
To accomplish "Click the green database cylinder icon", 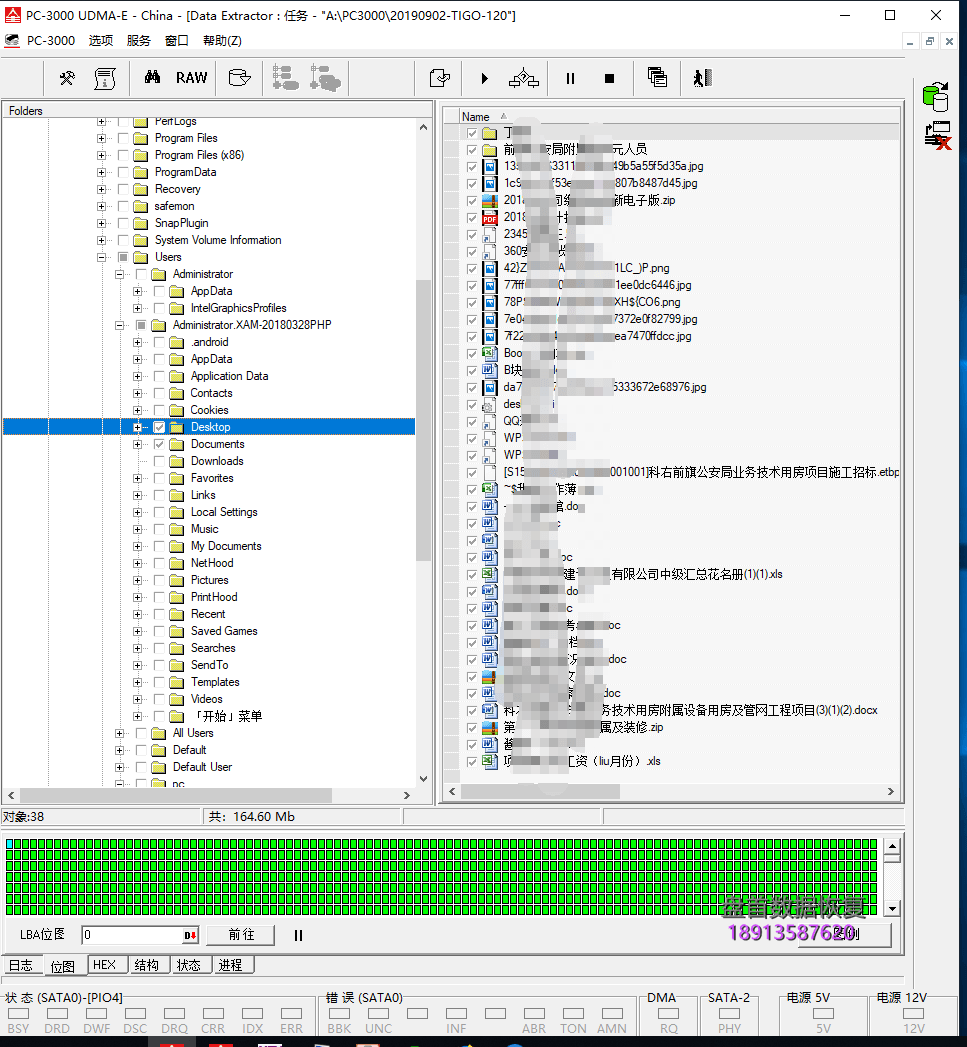I will pyautogui.click(x=936, y=97).
